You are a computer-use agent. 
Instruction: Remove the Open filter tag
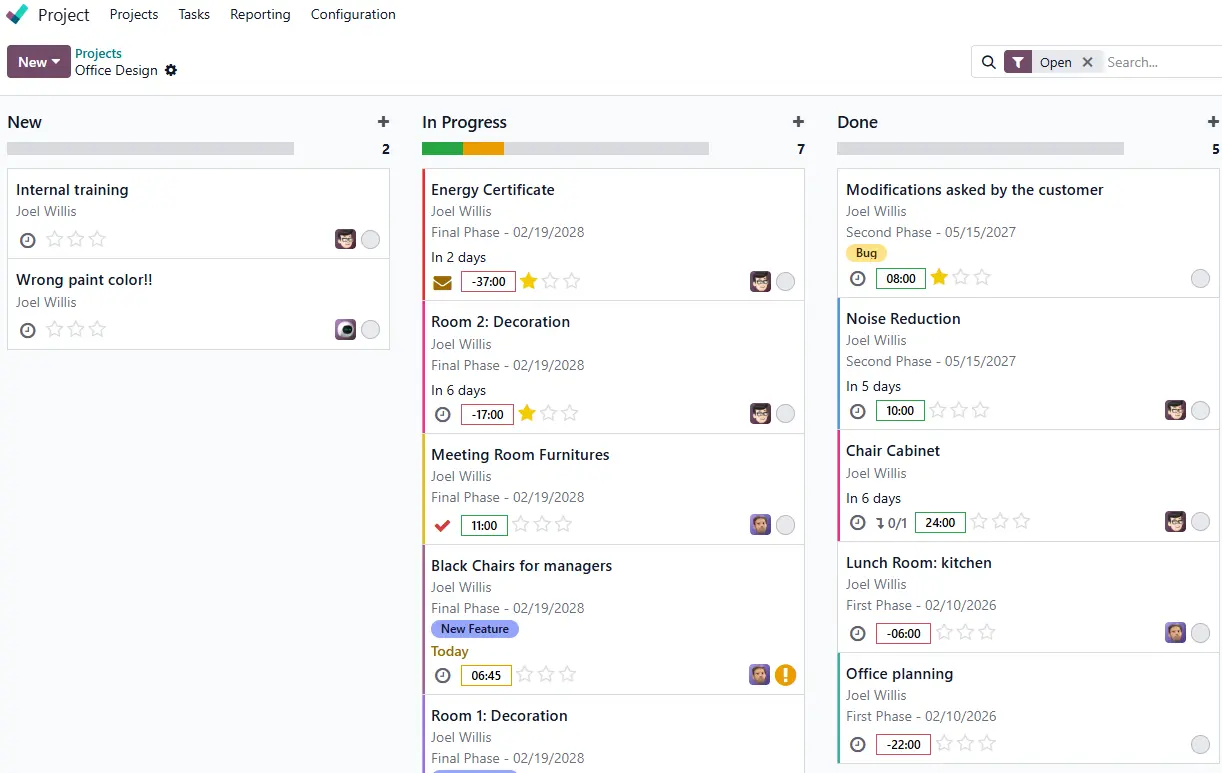pos(1087,62)
